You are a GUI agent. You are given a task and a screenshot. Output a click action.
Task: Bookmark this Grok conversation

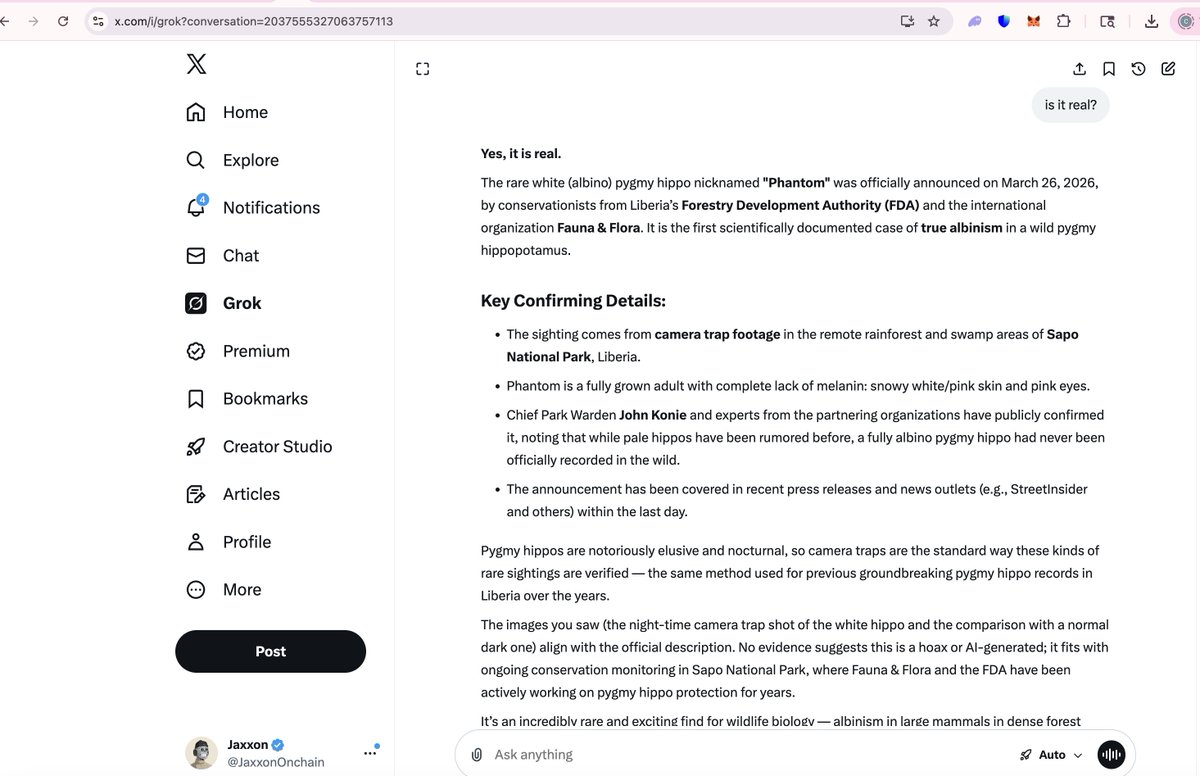coord(1109,69)
